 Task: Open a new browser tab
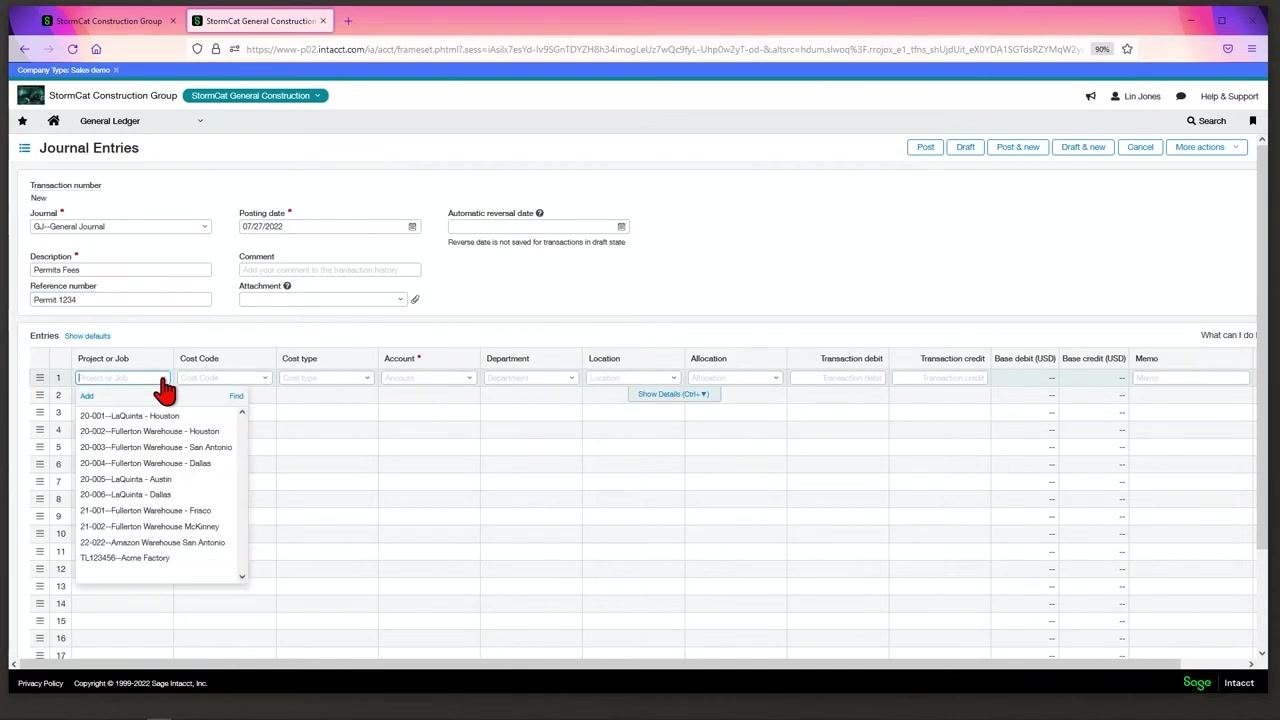tap(348, 21)
